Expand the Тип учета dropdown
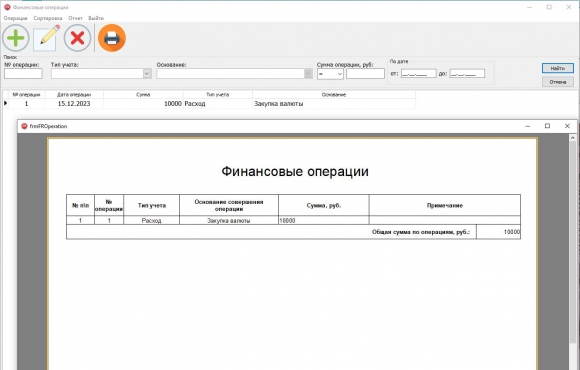 pos(147,74)
